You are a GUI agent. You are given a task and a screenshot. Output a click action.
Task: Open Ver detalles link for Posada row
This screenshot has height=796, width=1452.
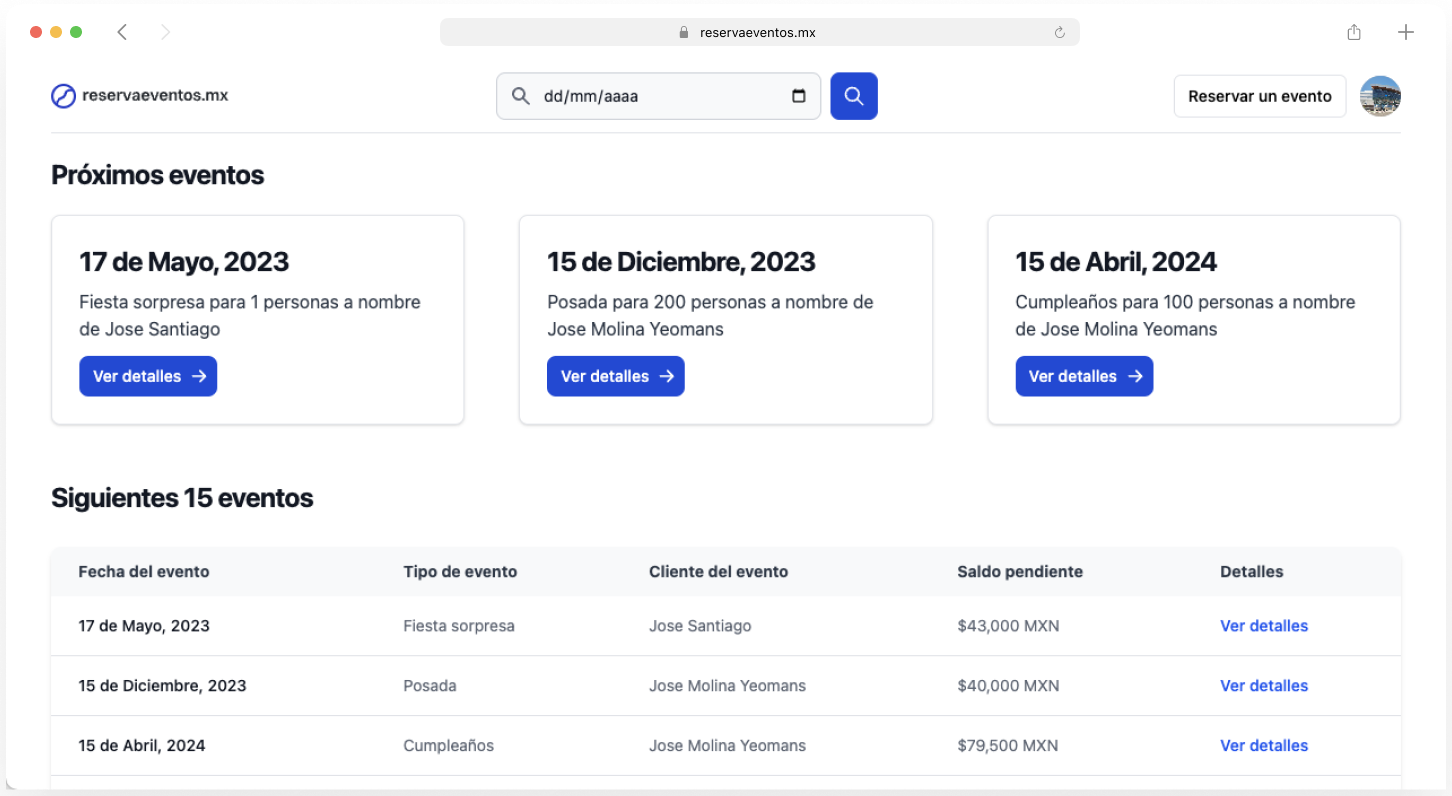(x=1263, y=686)
